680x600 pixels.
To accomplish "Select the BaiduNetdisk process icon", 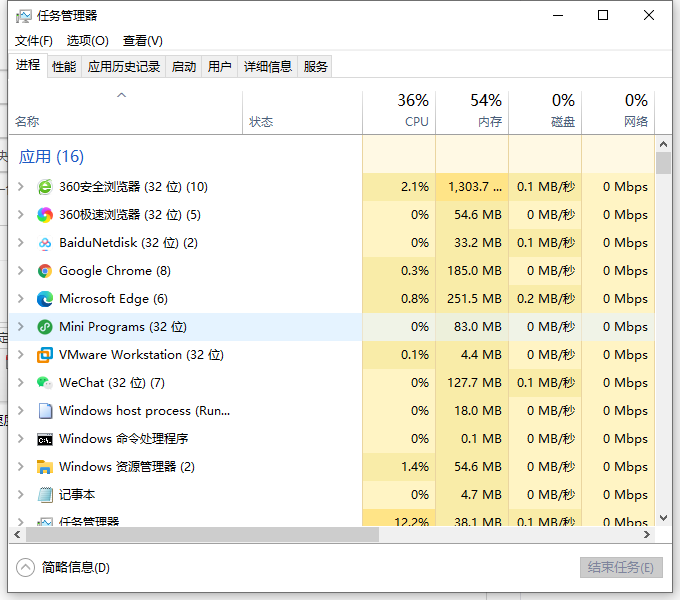I will pos(45,243).
